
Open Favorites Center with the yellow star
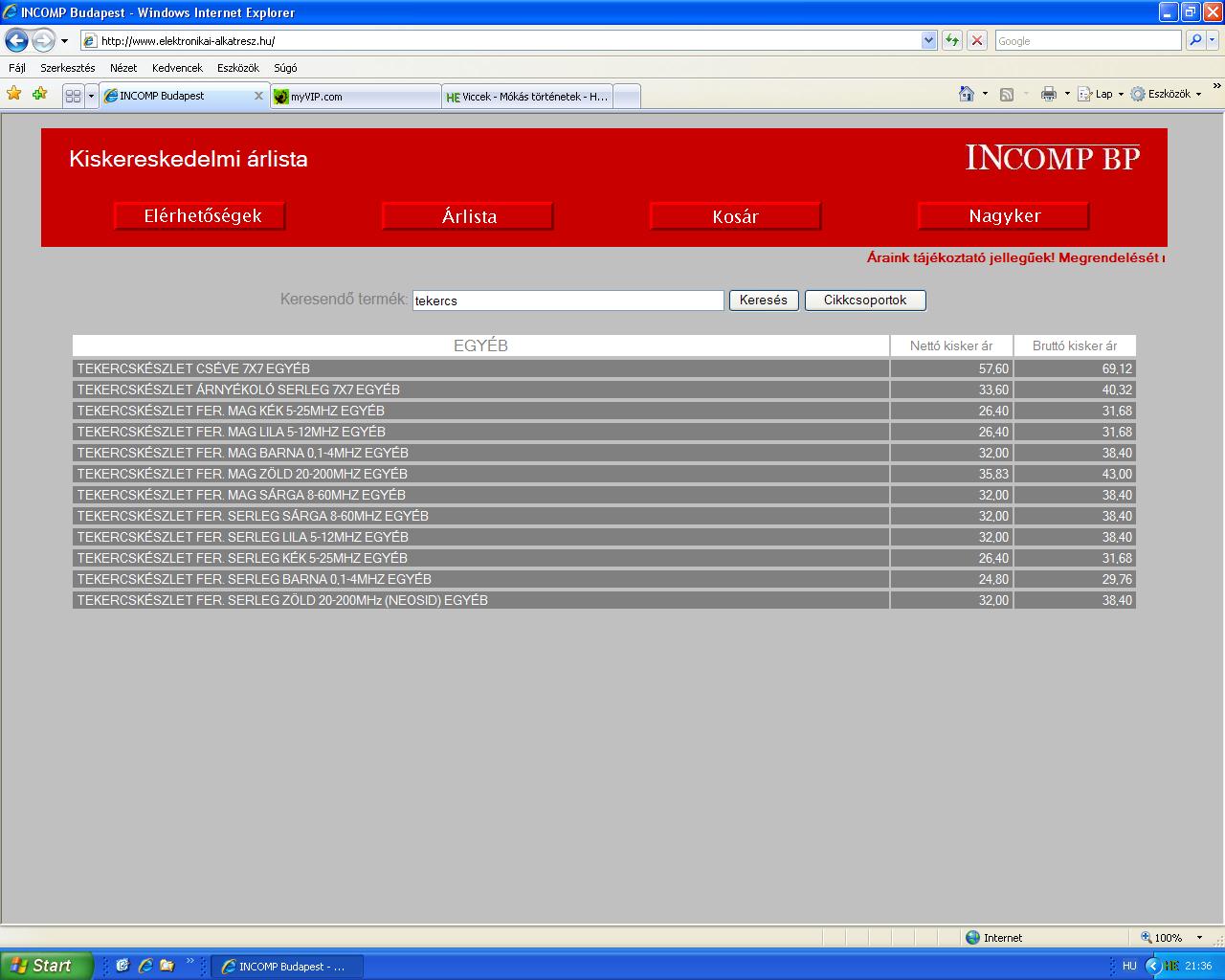pos(14,94)
